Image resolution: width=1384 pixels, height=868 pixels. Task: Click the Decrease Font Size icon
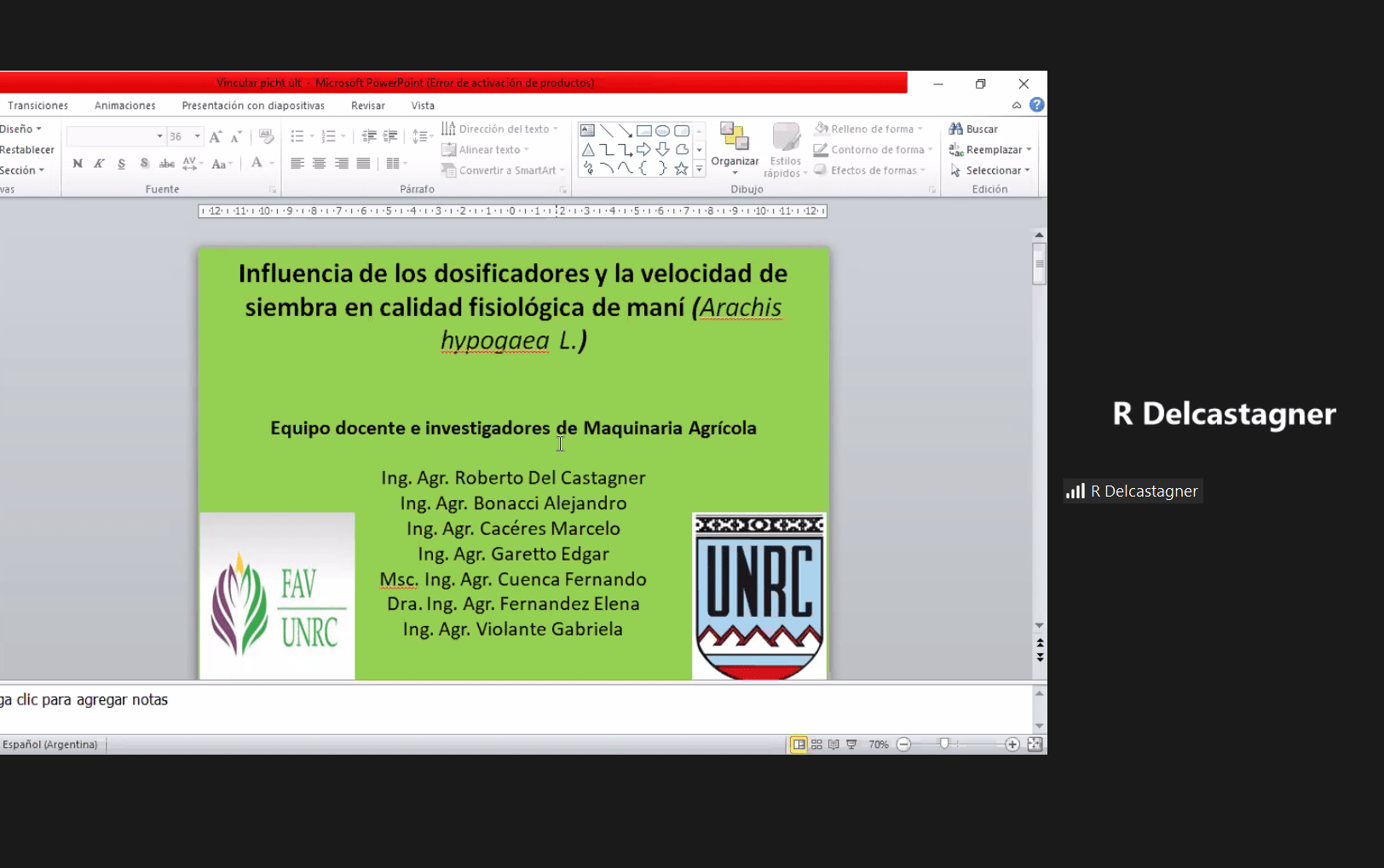point(236,136)
